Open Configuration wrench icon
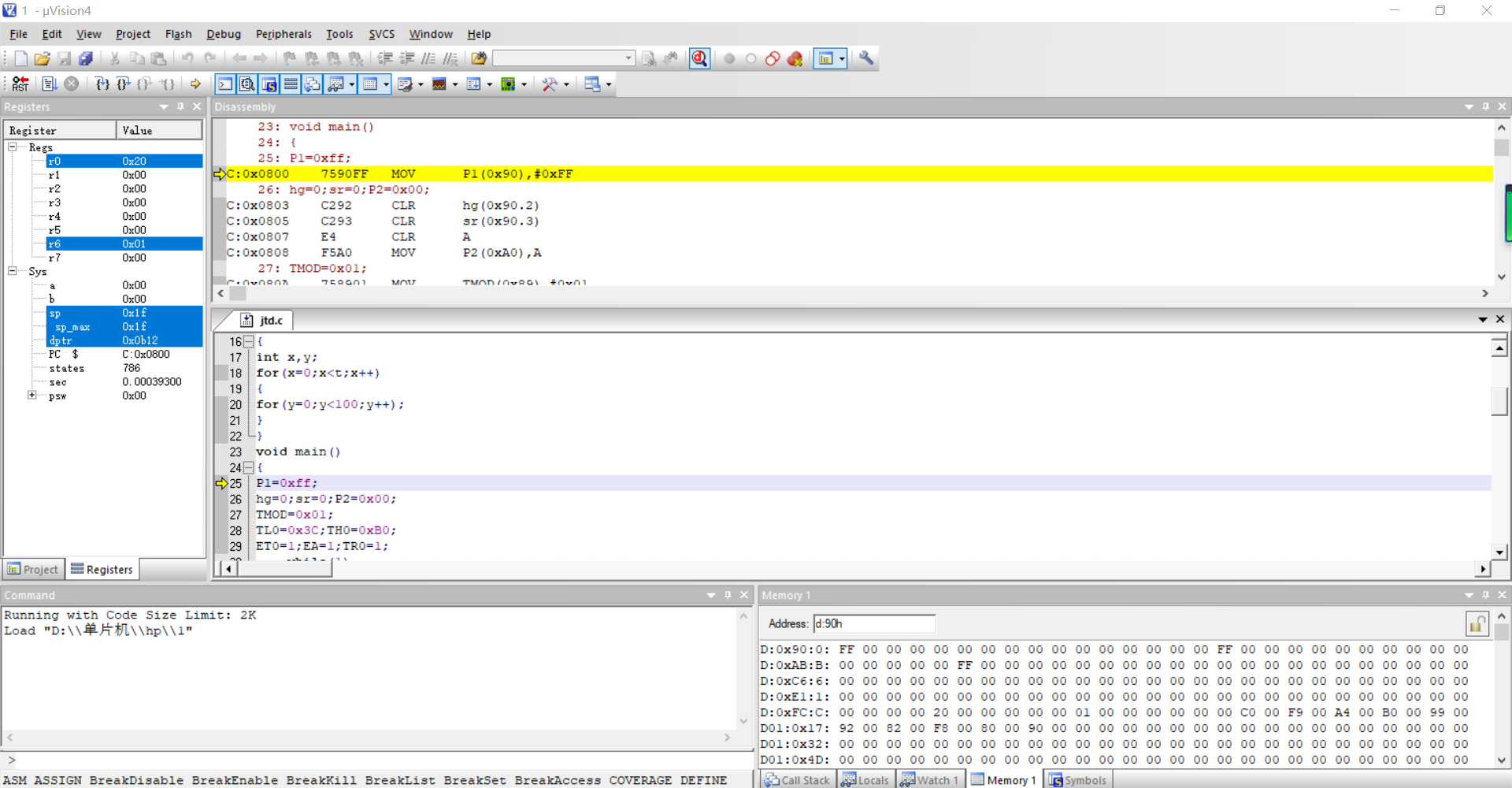Image resolution: width=1512 pixels, height=788 pixels. (x=866, y=58)
